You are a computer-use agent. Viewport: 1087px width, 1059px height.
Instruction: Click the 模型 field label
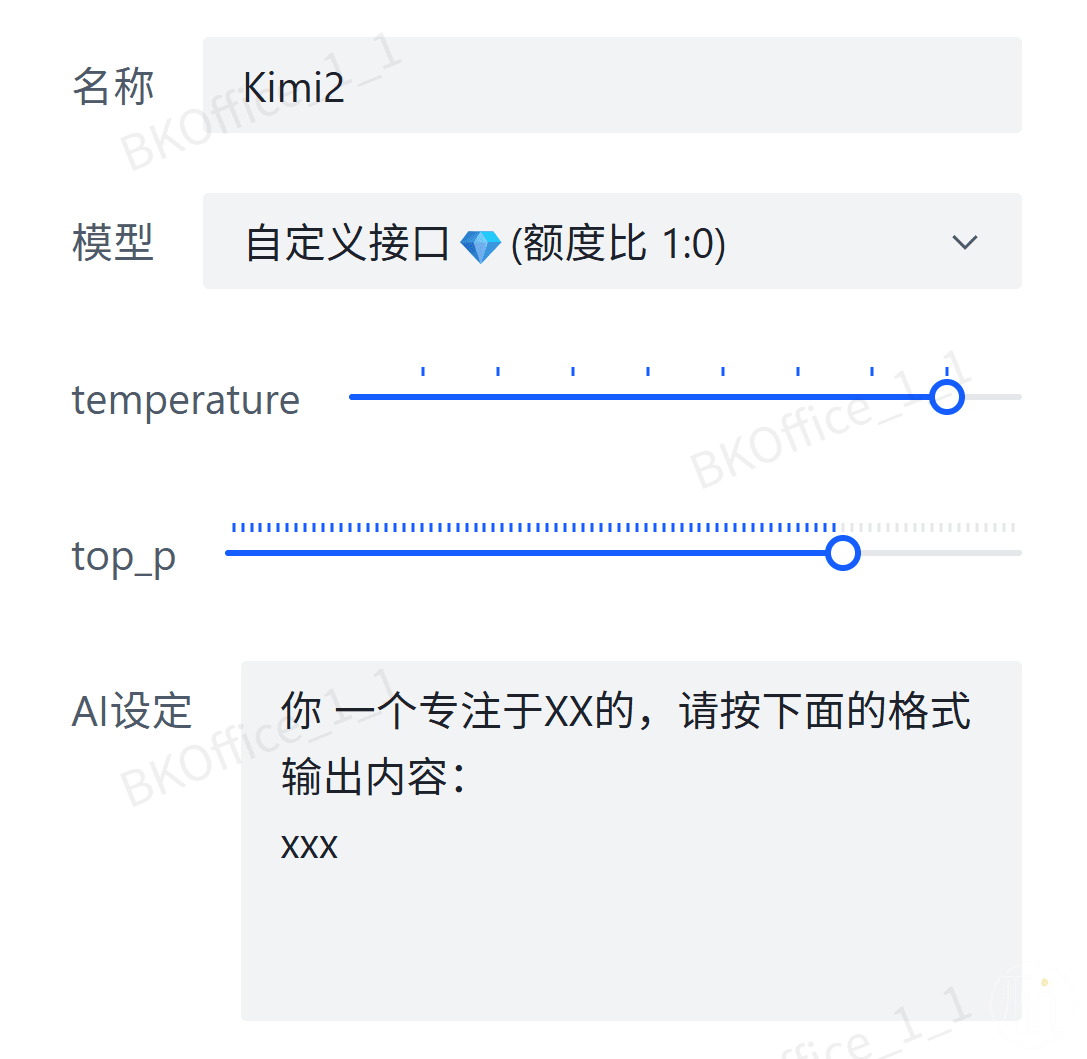point(113,243)
